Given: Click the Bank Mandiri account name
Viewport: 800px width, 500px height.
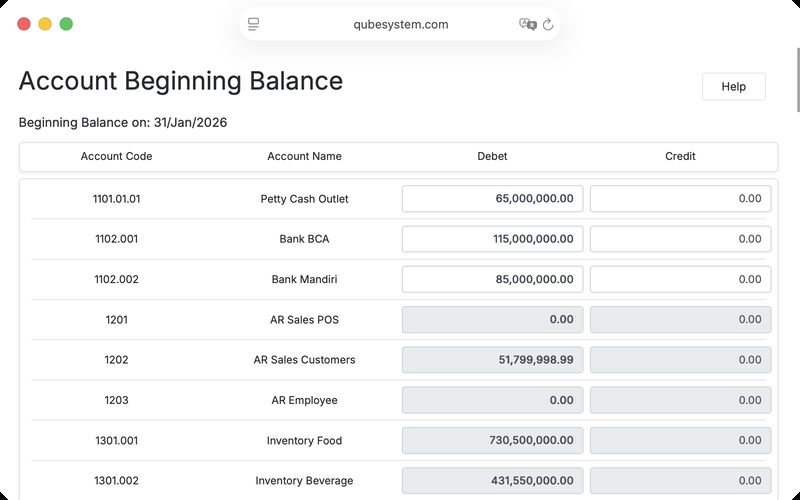Looking at the screenshot, I should click(x=305, y=279).
